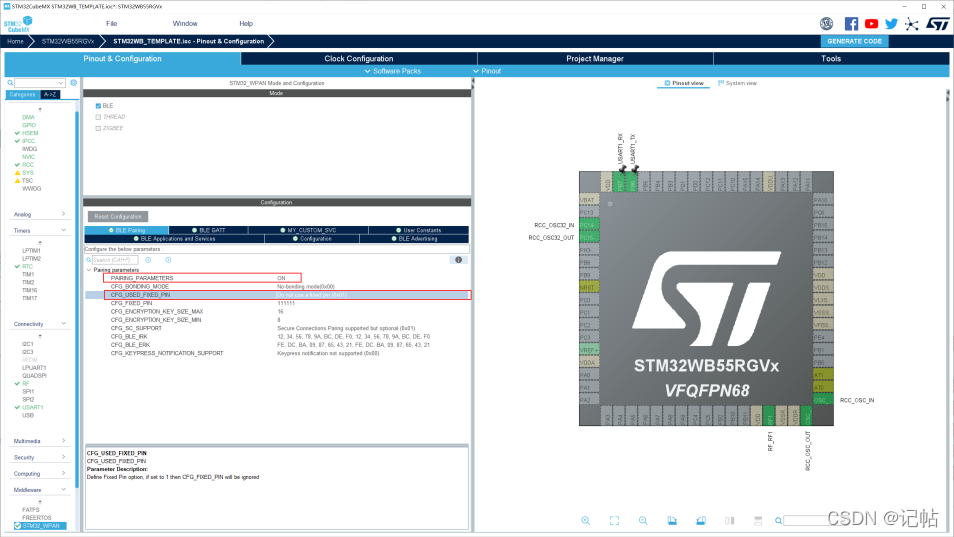The width and height of the screenshot is (954, 537).
Task: Open the BLE GATT tab
Action: pyautogui.click(x=209, y=230)
